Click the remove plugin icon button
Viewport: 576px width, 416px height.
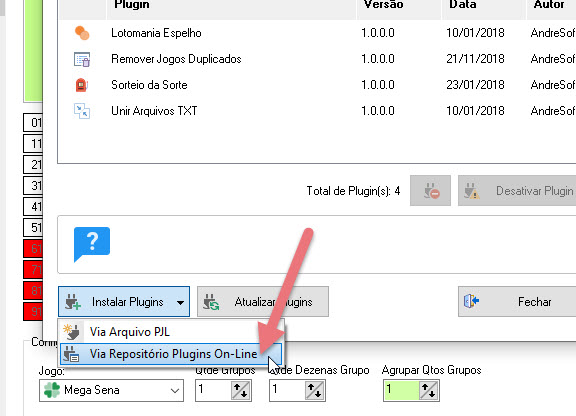[430, 191]
